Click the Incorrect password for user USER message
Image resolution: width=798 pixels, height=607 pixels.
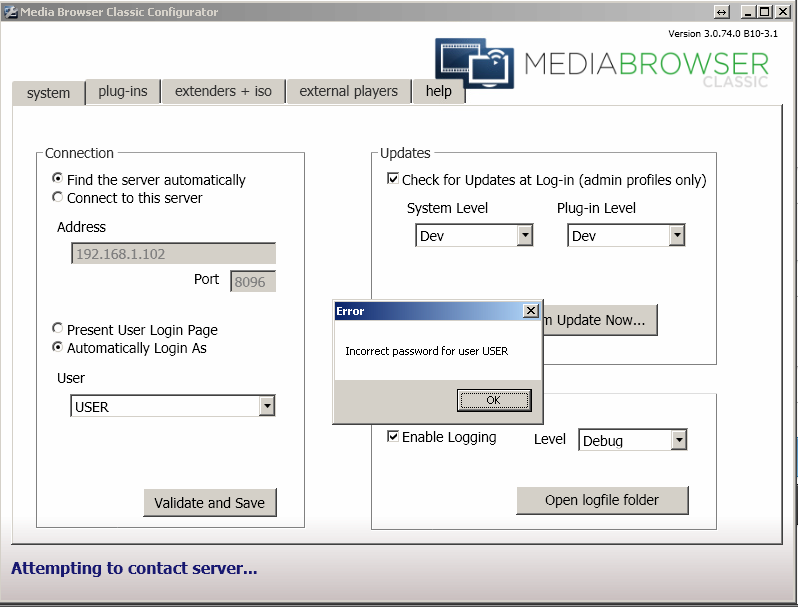pos(426,351)
